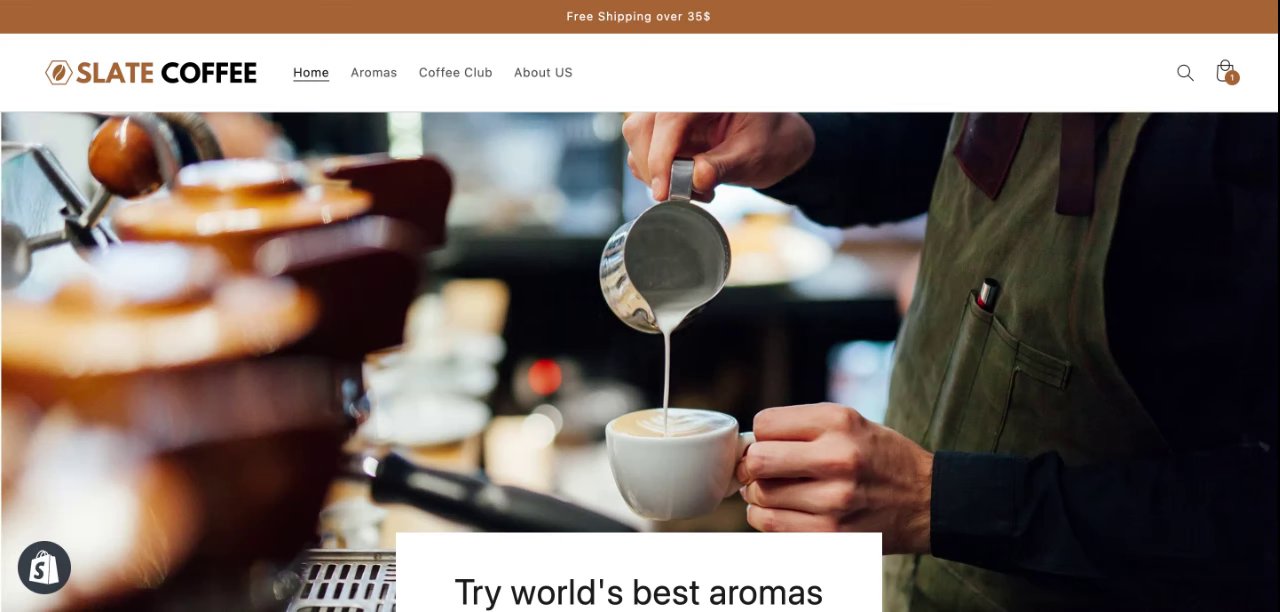Click the SLATE COFFEE logo text
The width and height of the screenshot is (1280, 612).
(167, 72)
